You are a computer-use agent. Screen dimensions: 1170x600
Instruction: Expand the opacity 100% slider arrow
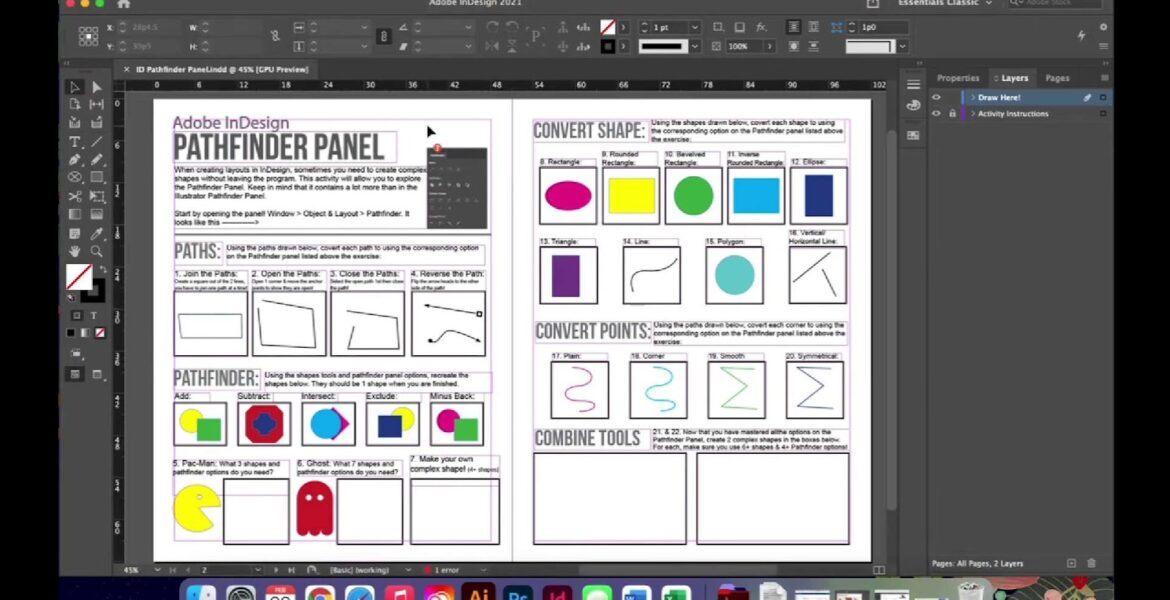point(769,46)
